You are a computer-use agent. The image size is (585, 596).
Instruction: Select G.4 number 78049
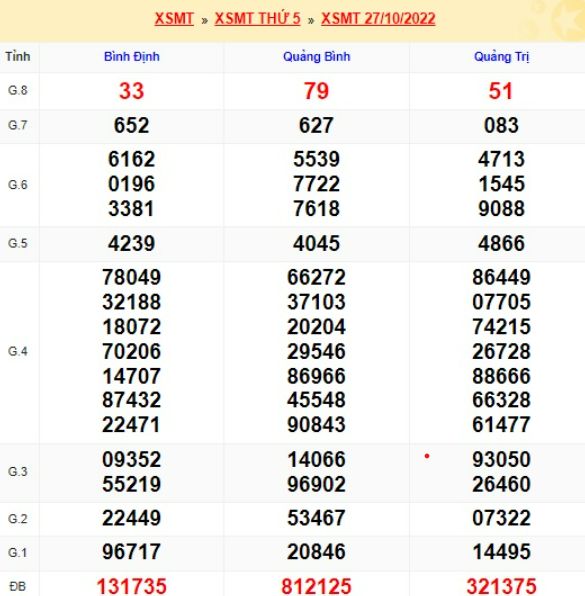click(132, 277)
